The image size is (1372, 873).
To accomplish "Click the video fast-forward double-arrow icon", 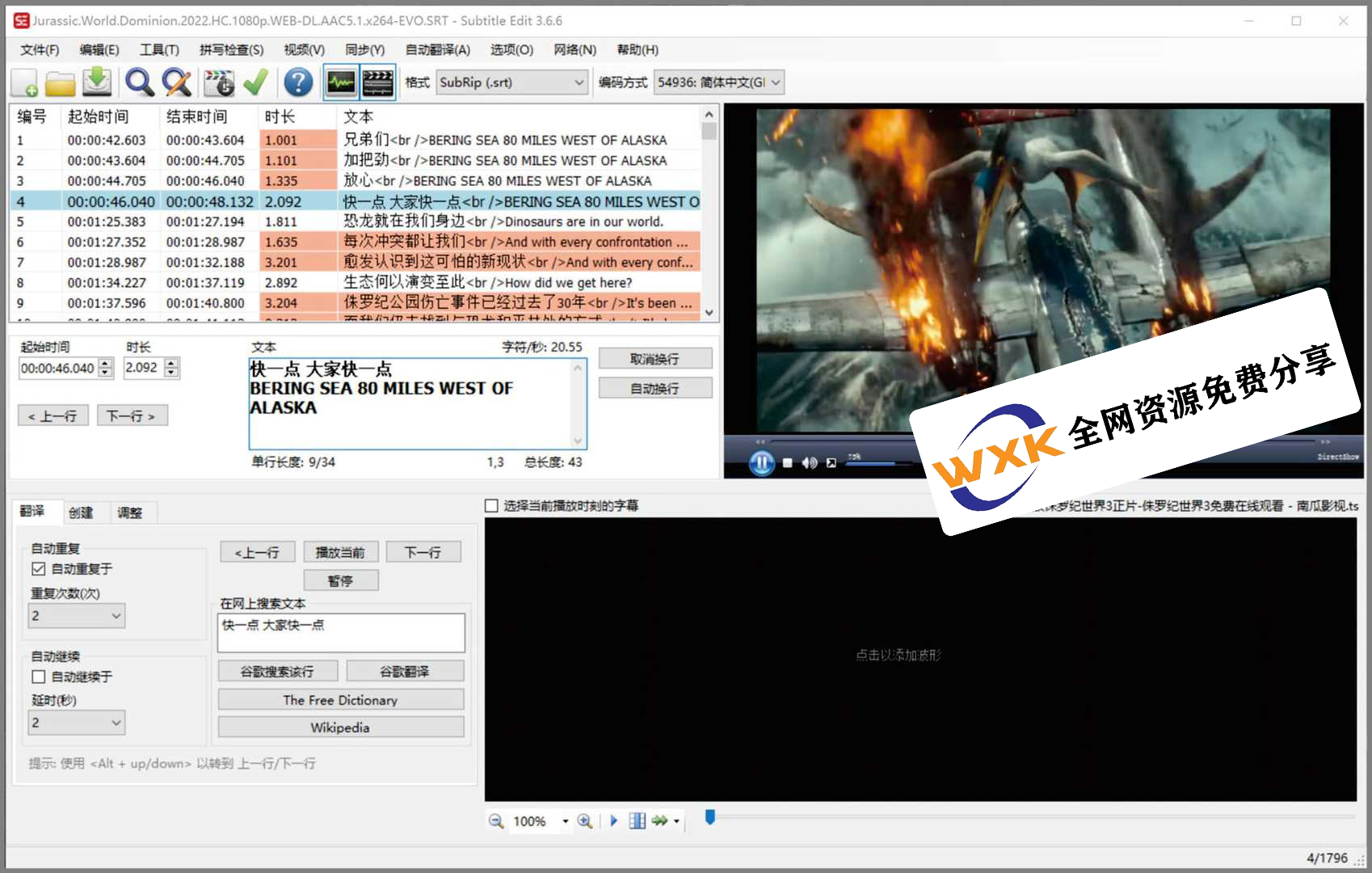I will (1325, 442).
